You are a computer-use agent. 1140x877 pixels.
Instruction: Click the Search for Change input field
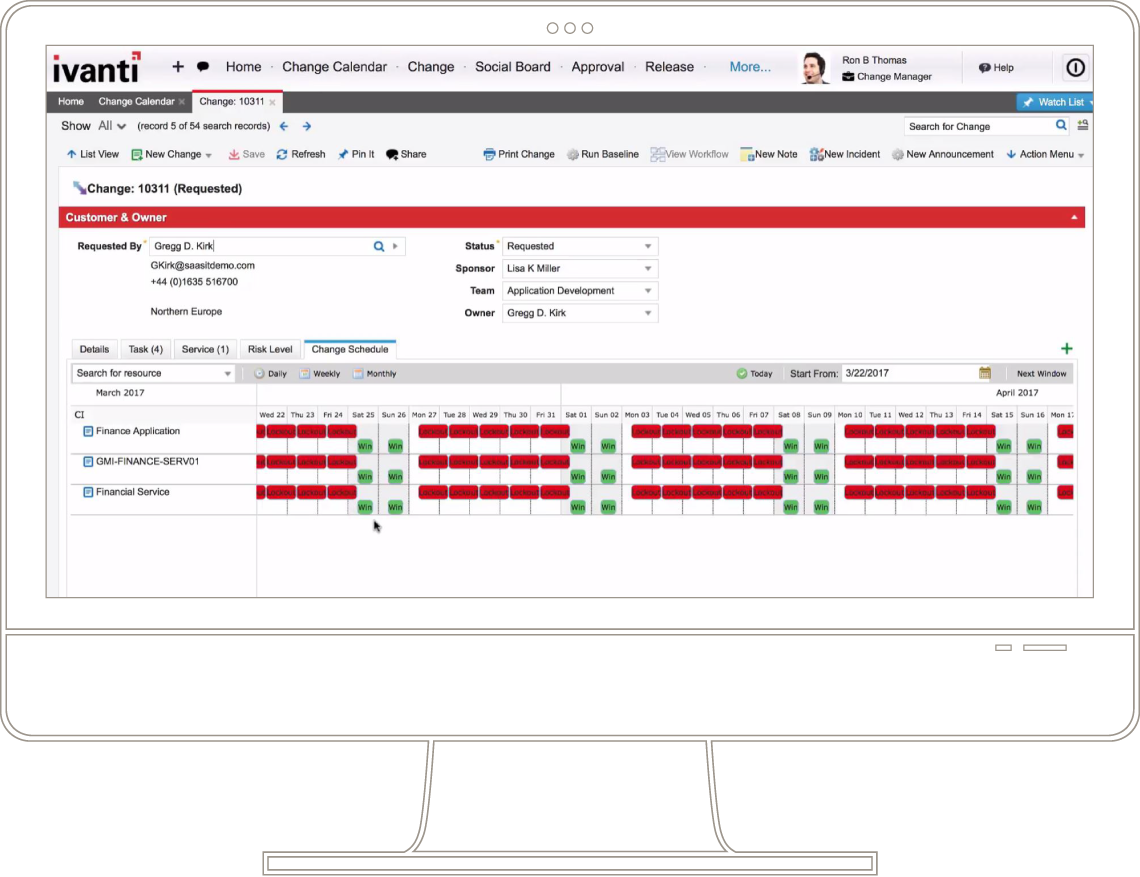point(978,127)
